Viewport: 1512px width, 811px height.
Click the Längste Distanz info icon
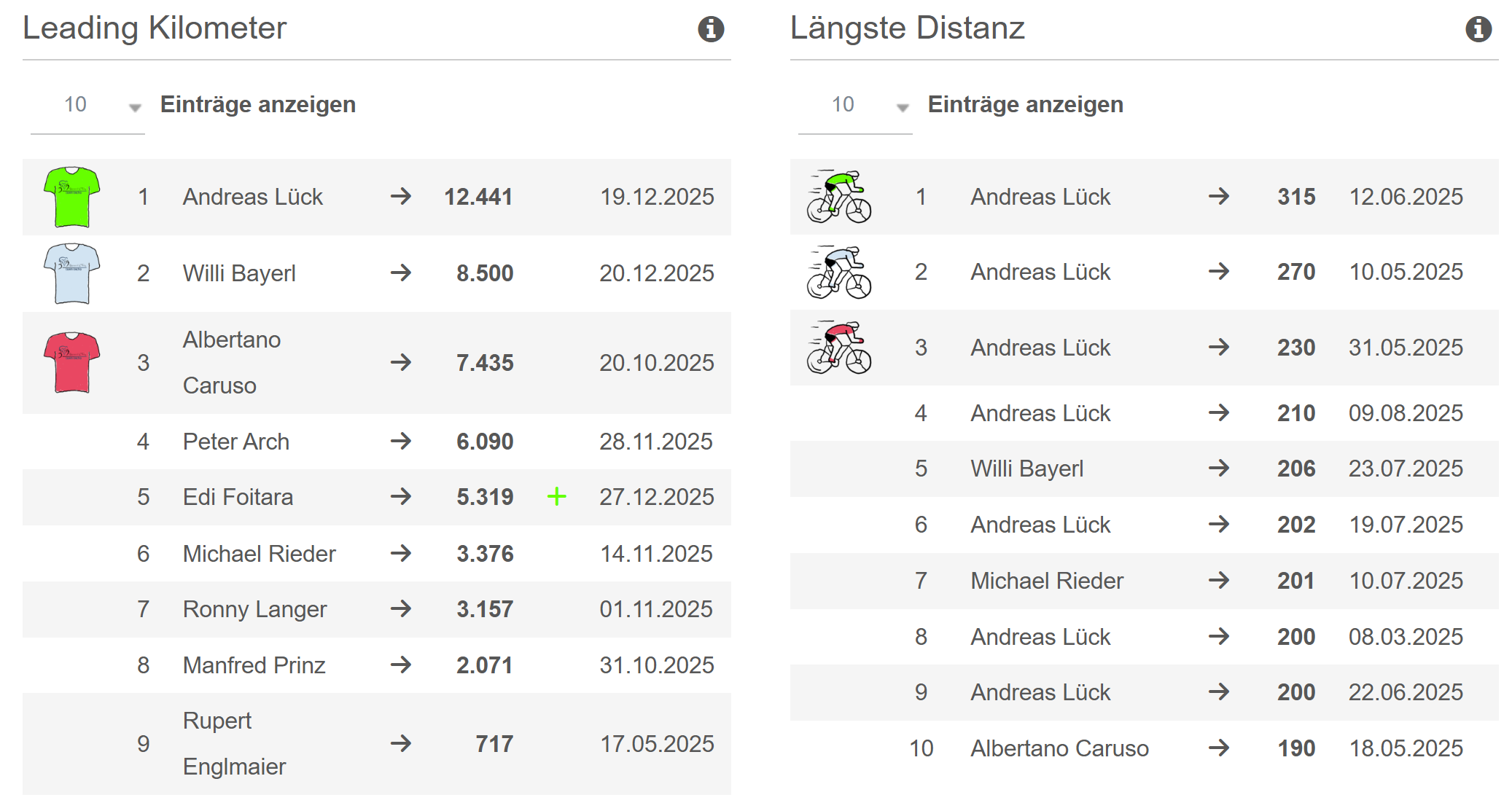tap(1478, 29)
